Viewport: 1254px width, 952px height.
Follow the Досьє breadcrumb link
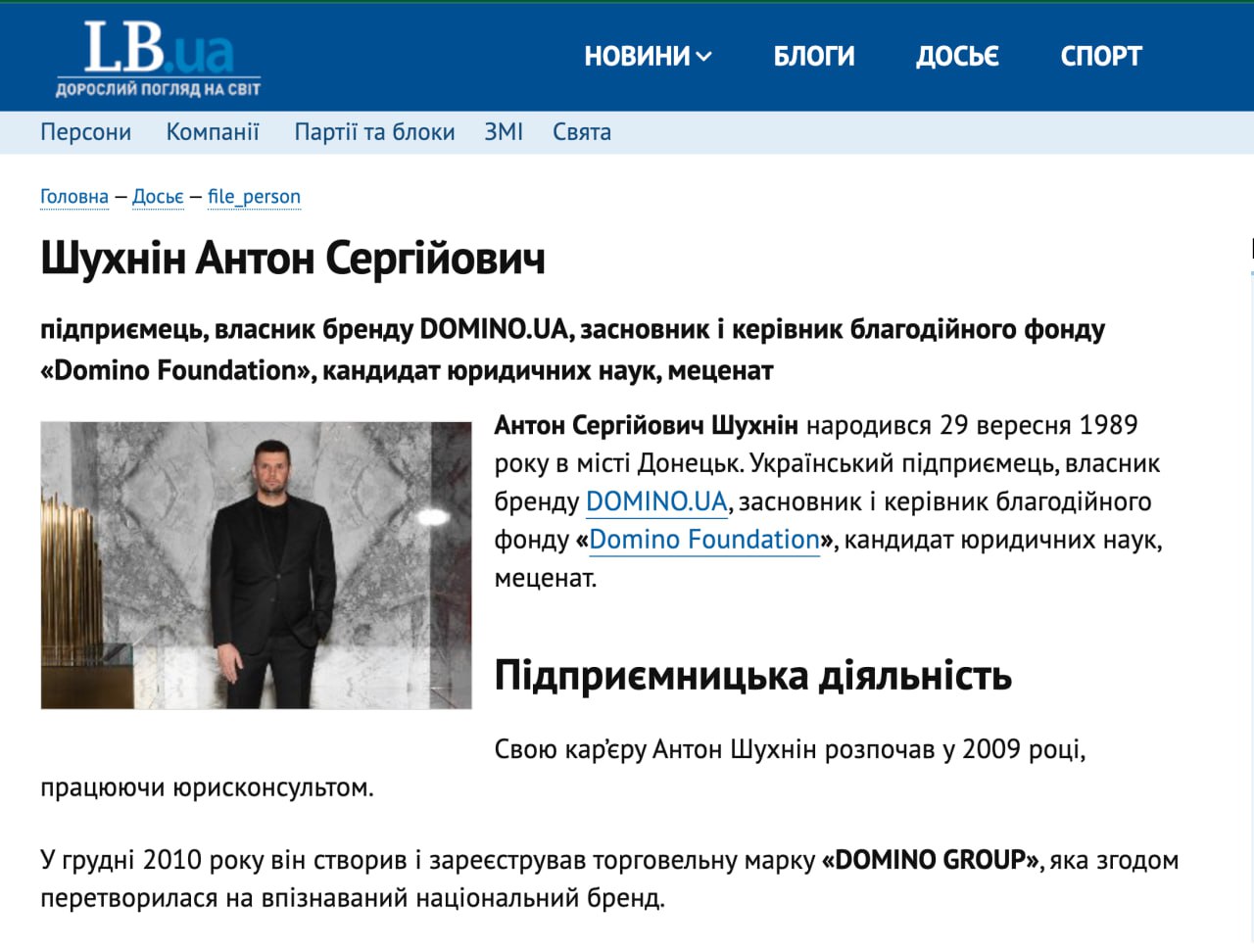point(158,197)
